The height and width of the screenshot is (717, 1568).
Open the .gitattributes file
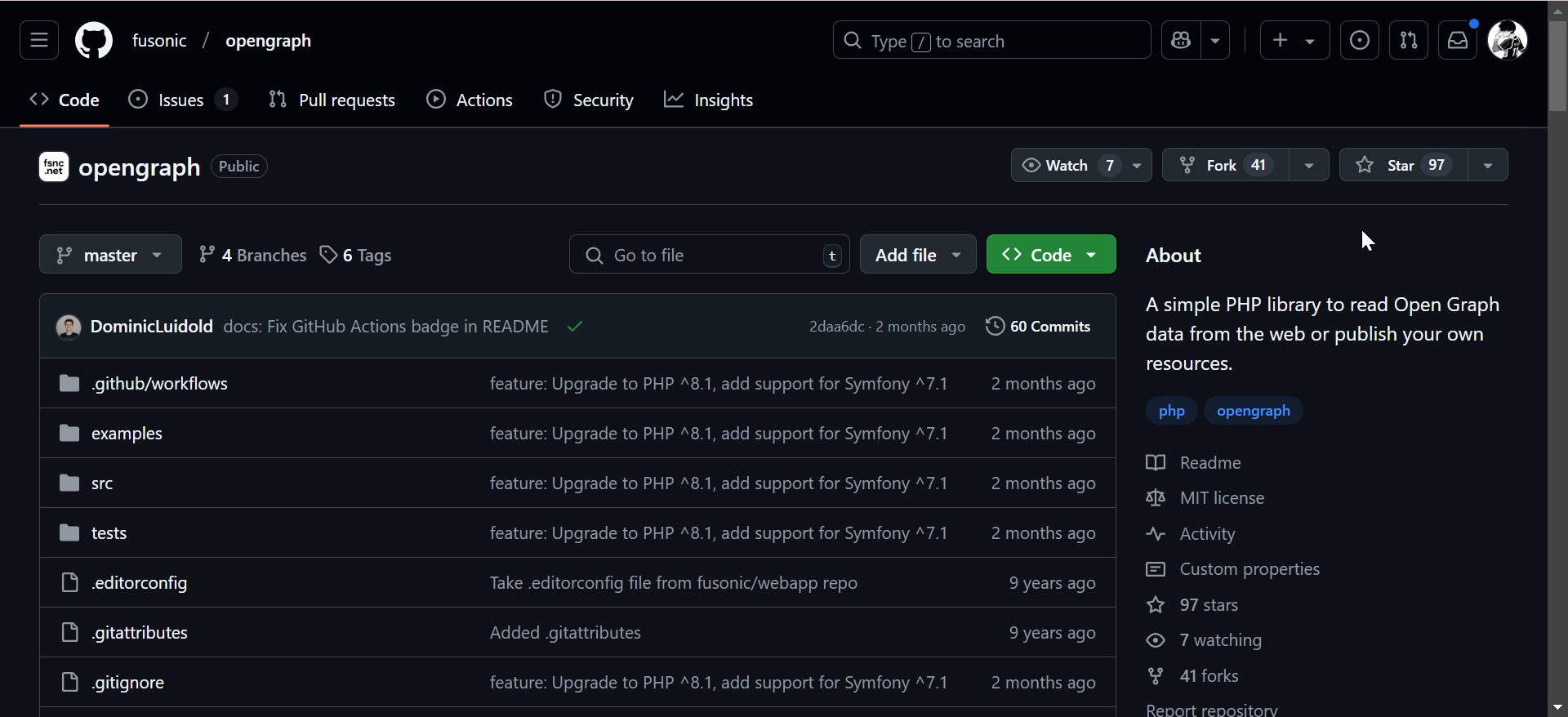[140, 632]
